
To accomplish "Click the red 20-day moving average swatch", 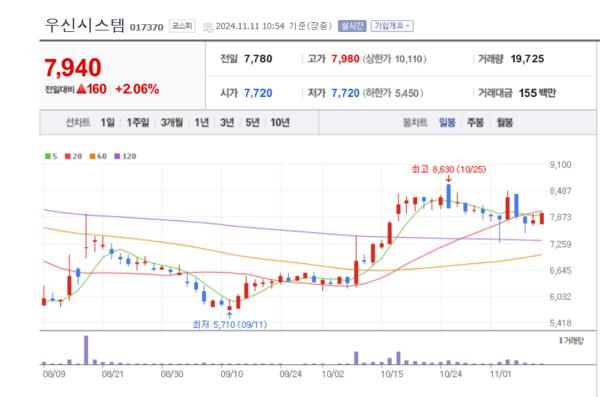I will [x=68, y=156].
